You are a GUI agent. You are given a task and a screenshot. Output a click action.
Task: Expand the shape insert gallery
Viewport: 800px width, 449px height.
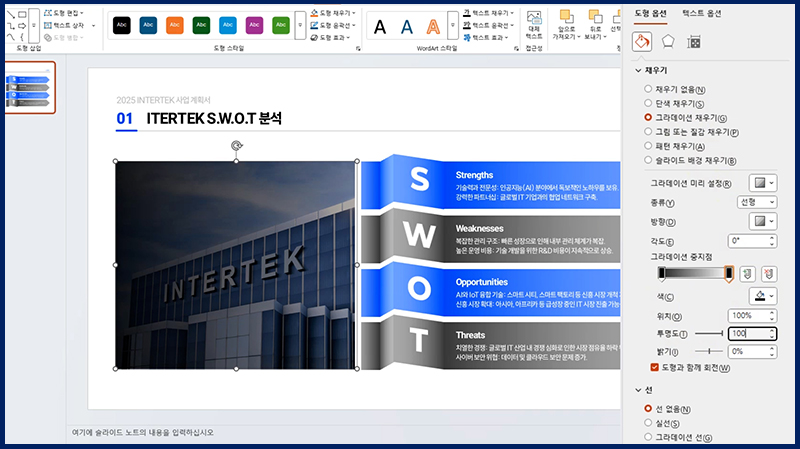click(34, 26)
